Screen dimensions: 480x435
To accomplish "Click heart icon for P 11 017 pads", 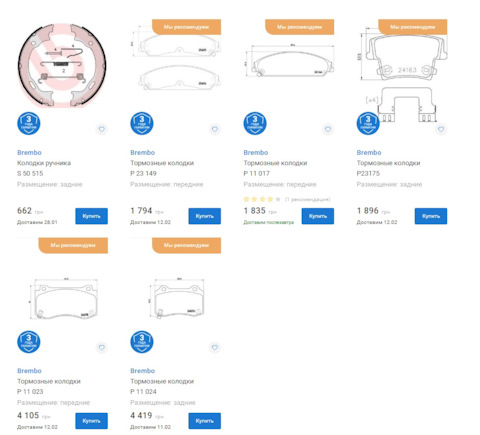I will click(x=328, y=129).
